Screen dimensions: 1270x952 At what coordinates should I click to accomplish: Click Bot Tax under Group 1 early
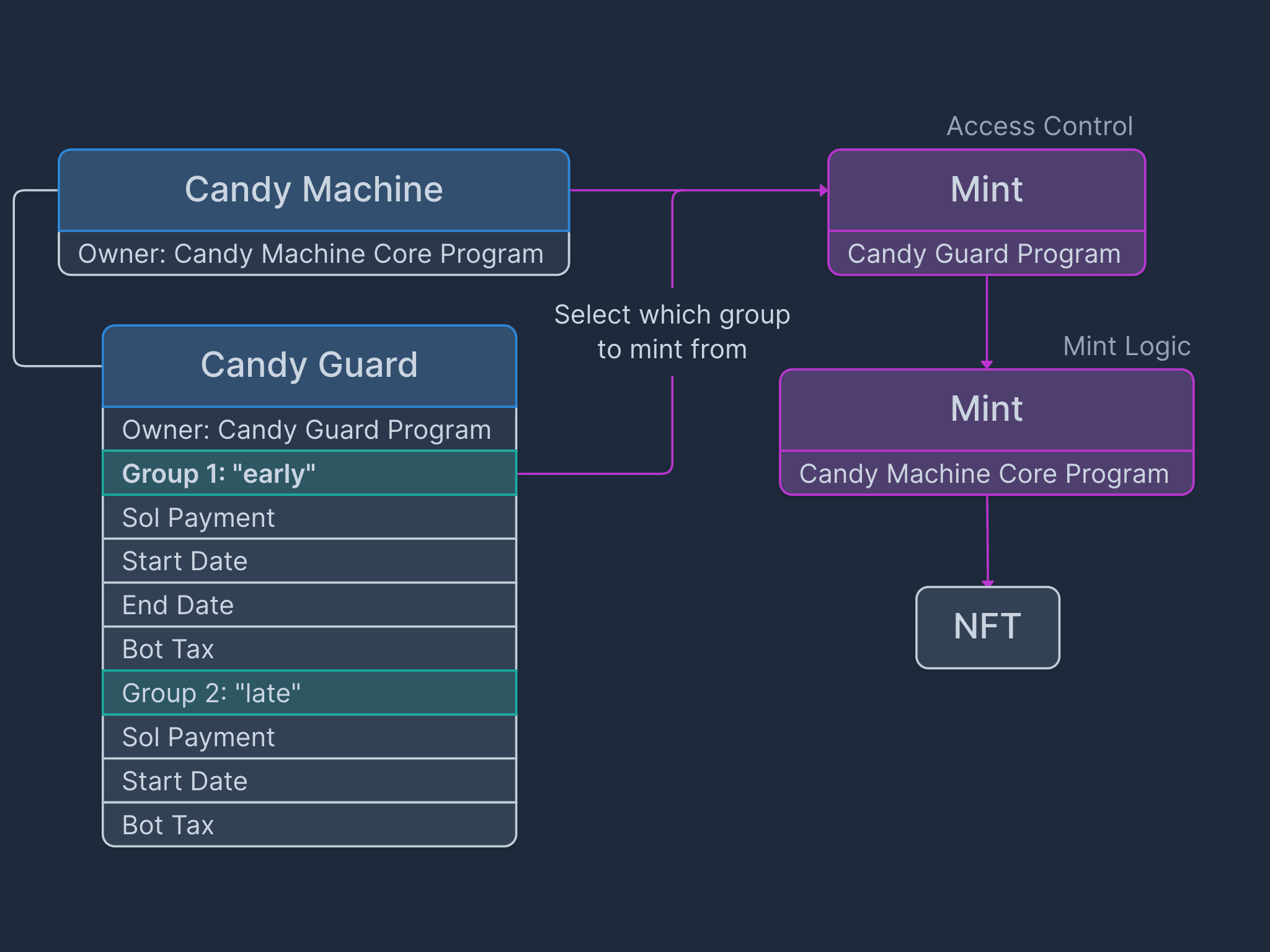tap(309, 649)
